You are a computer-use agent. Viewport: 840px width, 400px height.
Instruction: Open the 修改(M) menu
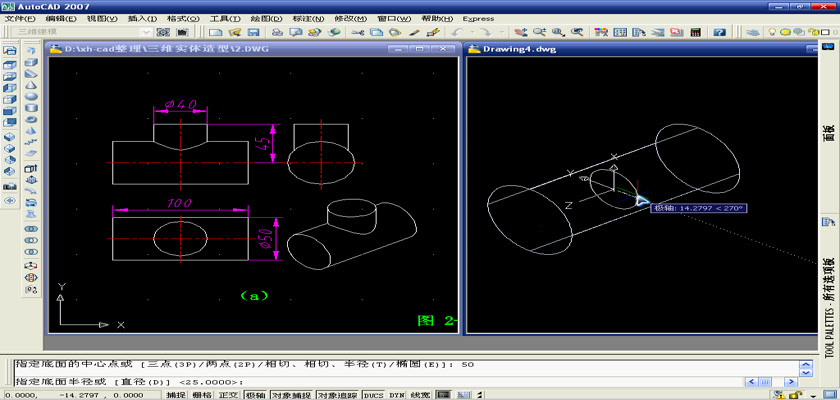click(351, 19)
